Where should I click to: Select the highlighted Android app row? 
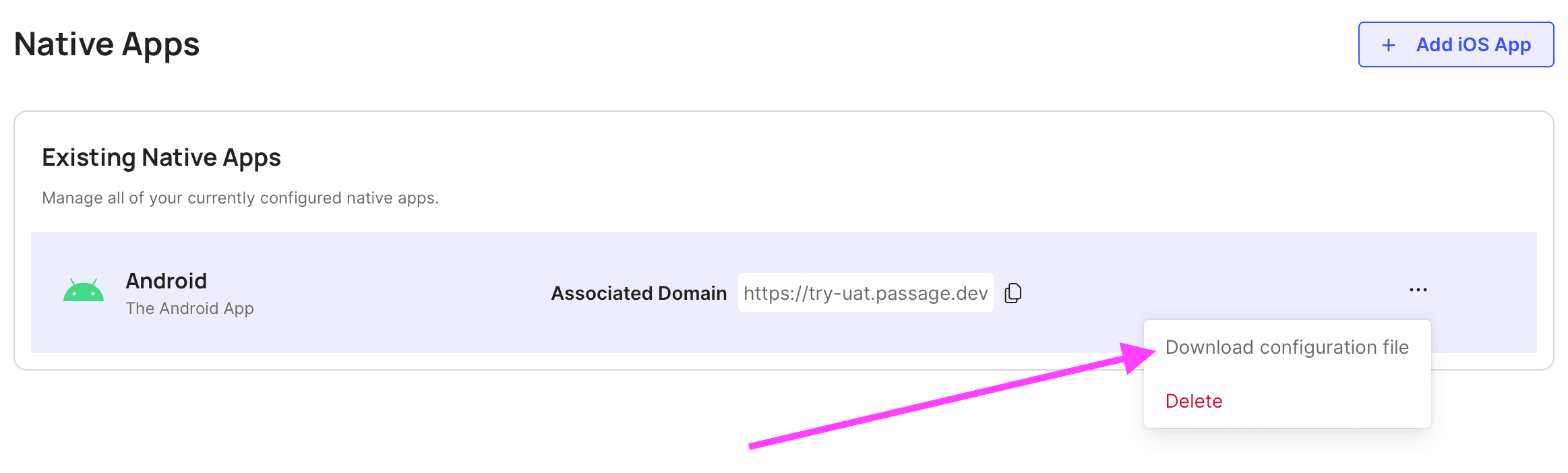pos(404,330)
